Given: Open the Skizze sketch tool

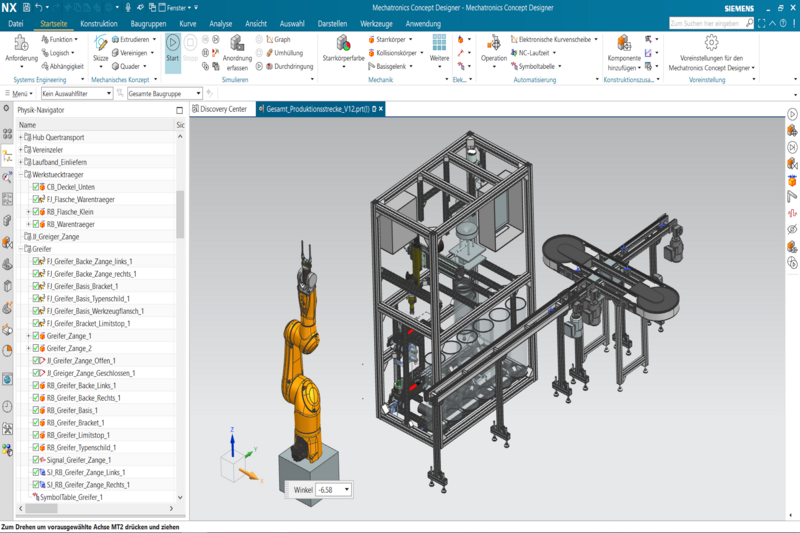Looking at the screenshot, I should point(101,43).
